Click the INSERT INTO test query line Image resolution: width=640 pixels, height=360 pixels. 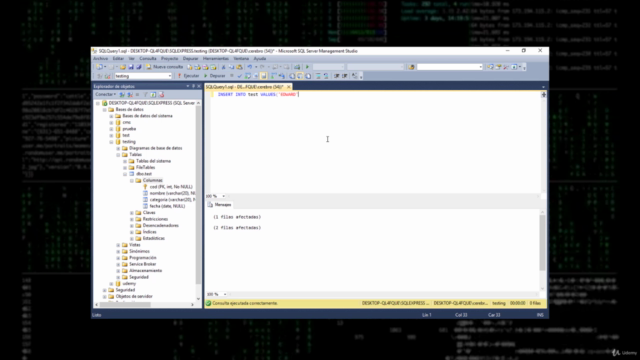pyautogui.click(x=258, y=94)
